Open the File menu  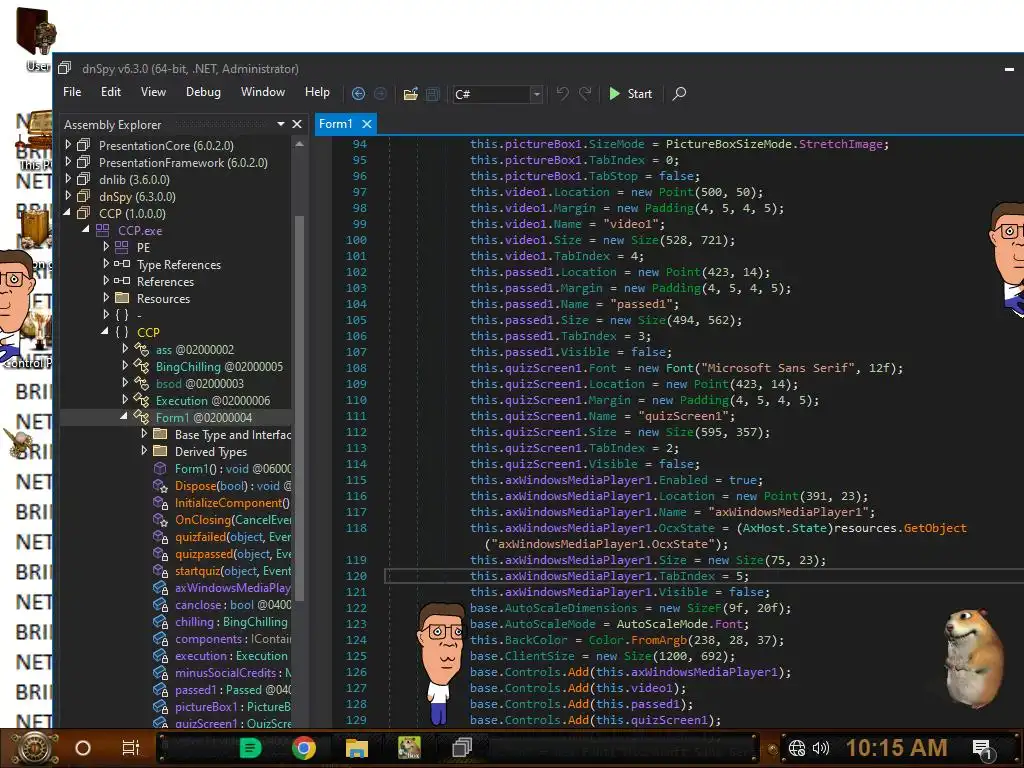coord(72,92)
